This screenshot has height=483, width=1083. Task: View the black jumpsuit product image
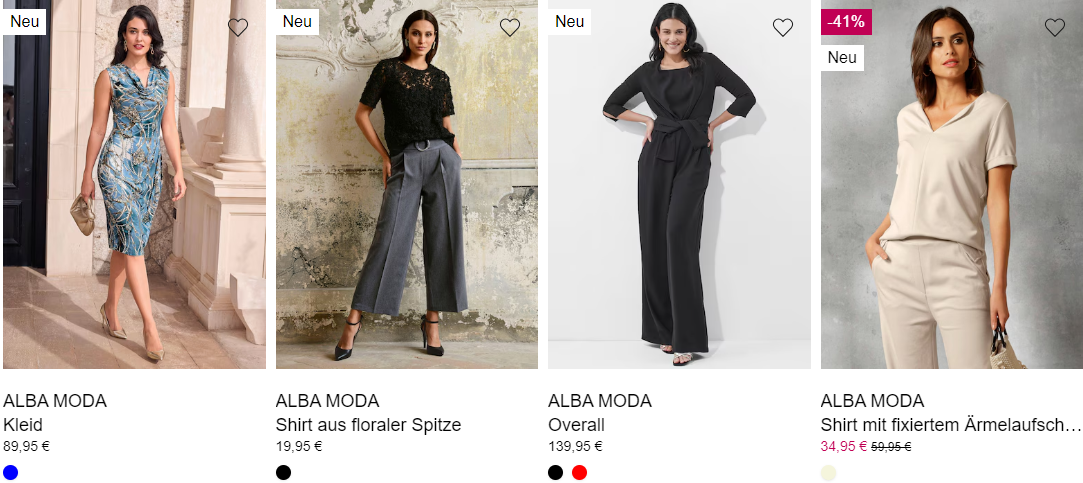[x=679, y=184]
